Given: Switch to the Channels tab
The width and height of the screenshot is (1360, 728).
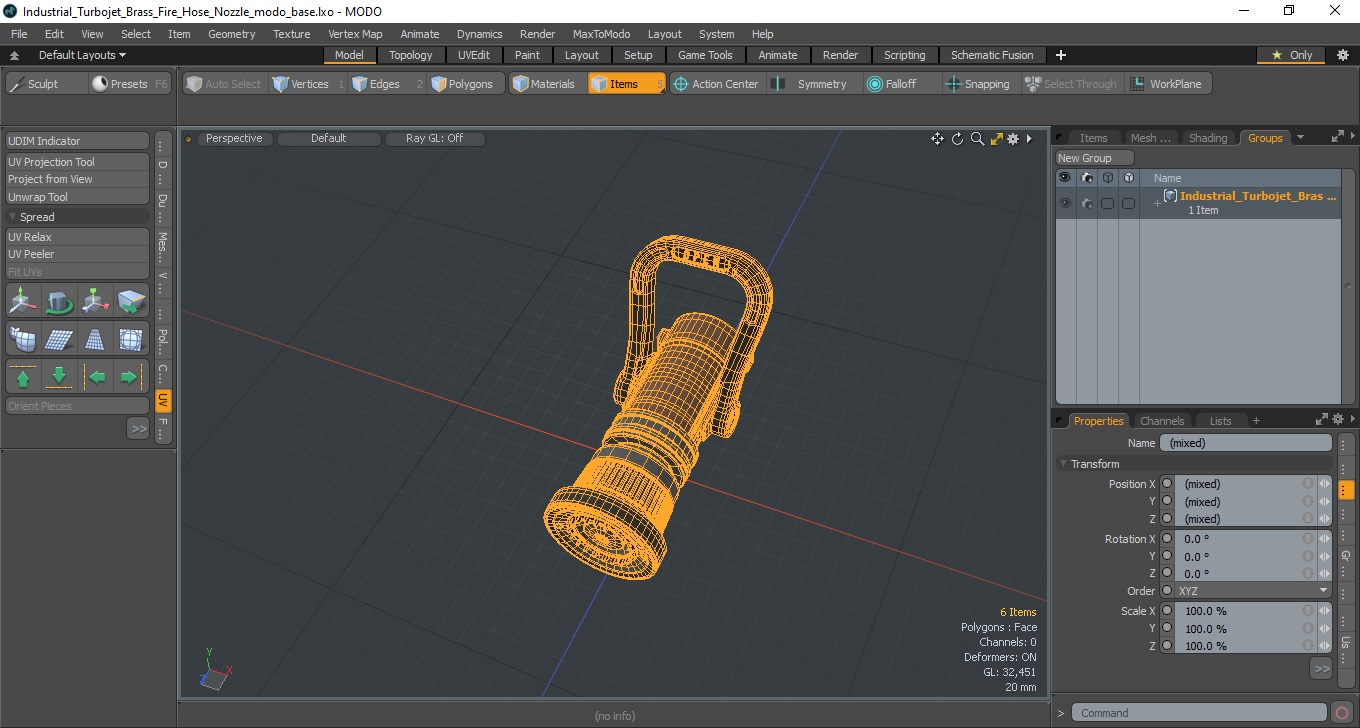Looking at the screenshot, I should (x=1162, y=421).
